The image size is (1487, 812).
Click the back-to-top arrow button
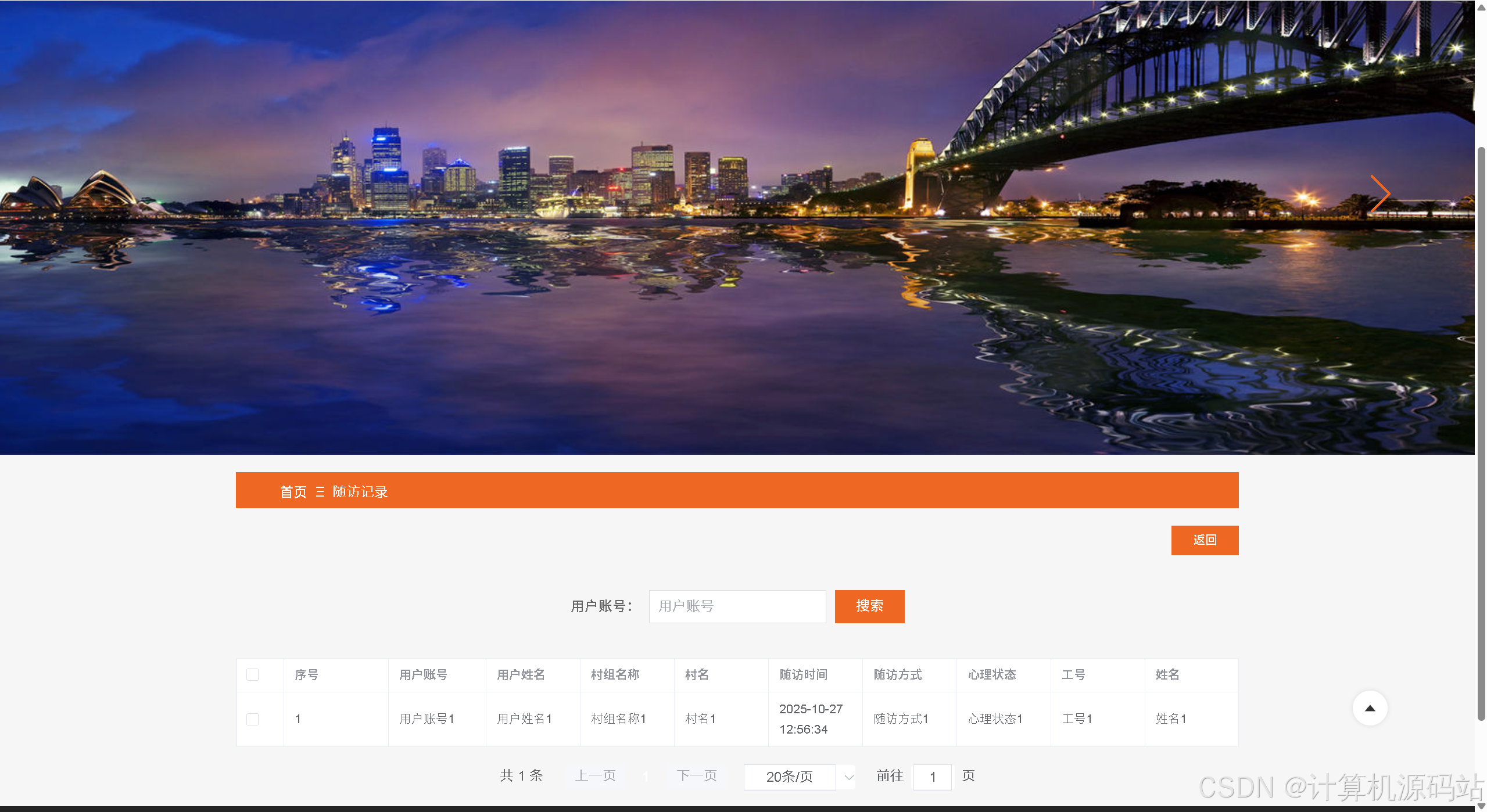[1370, 708]
